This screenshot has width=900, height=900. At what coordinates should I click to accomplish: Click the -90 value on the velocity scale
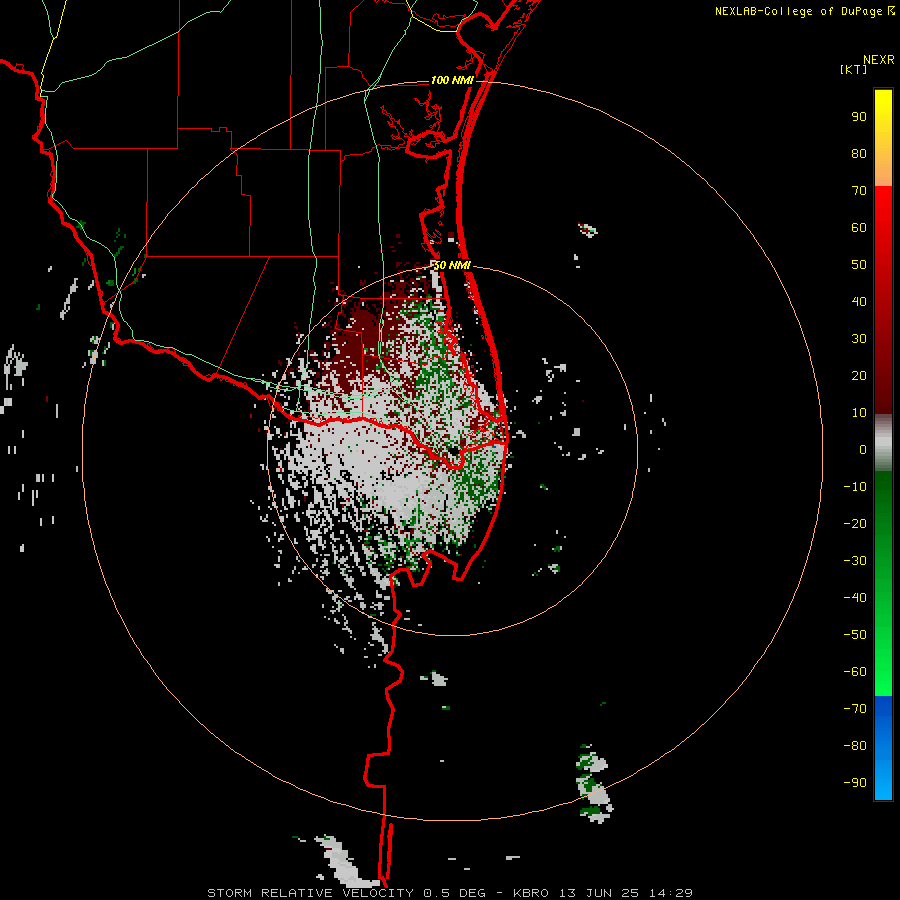855,783
